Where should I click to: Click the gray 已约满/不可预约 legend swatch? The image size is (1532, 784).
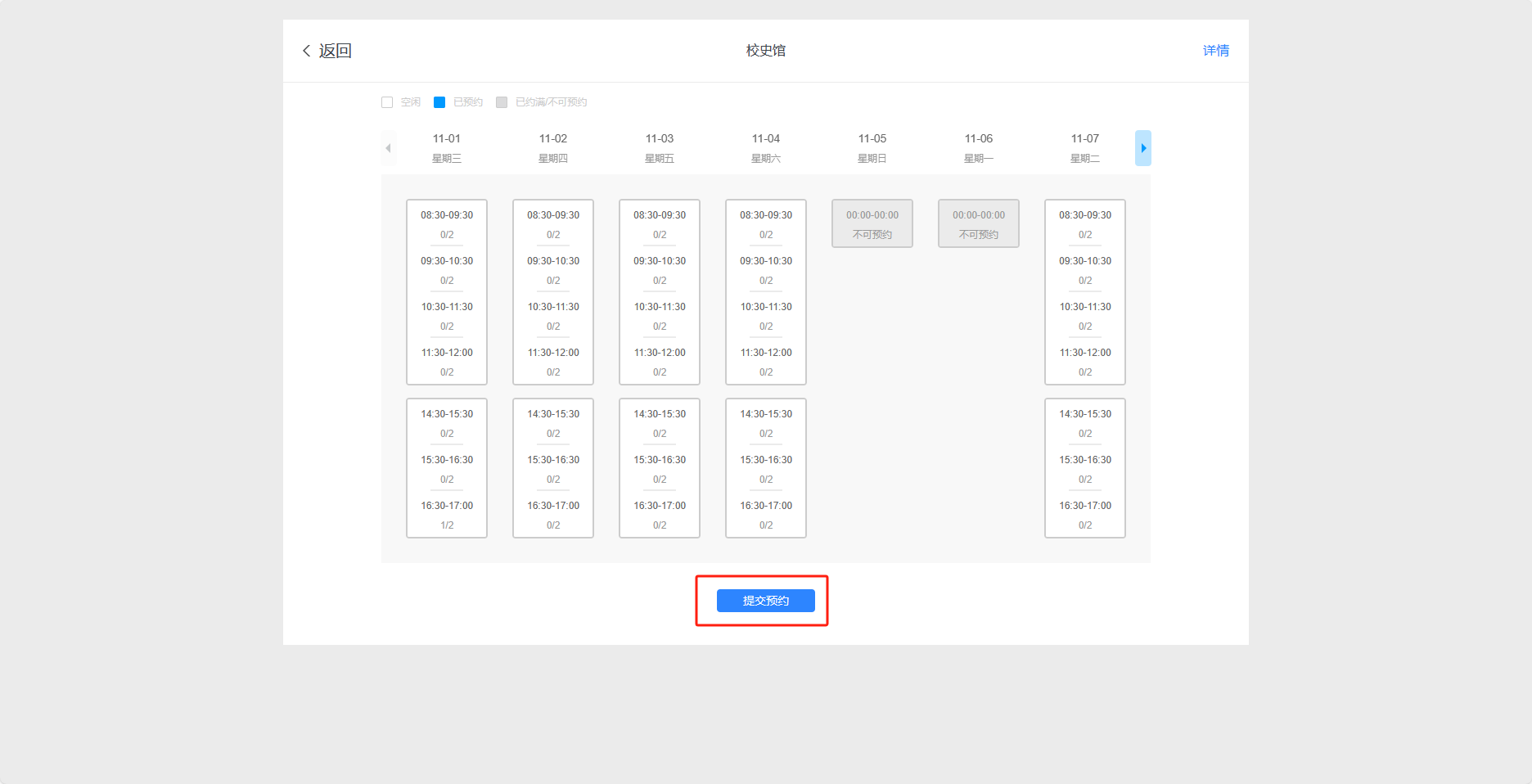click(502, 102)
